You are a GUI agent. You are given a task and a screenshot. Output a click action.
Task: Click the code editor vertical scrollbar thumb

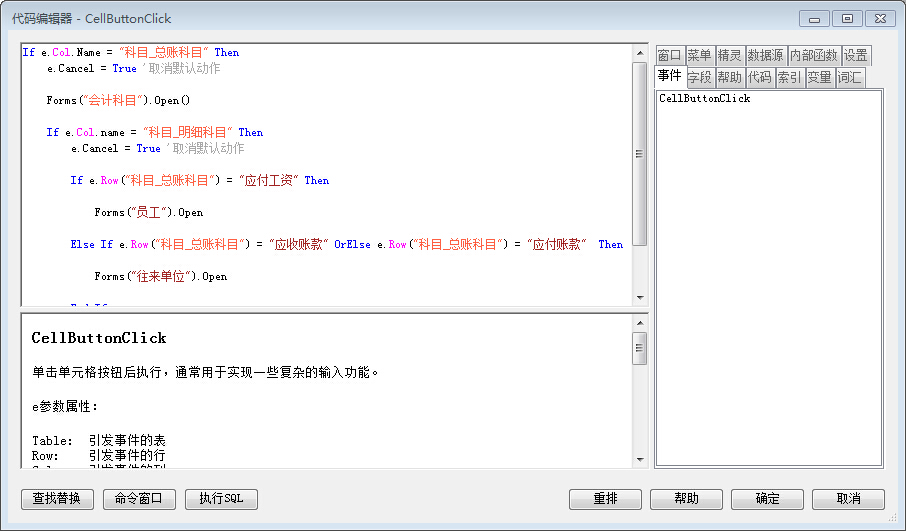coord(640,154)
